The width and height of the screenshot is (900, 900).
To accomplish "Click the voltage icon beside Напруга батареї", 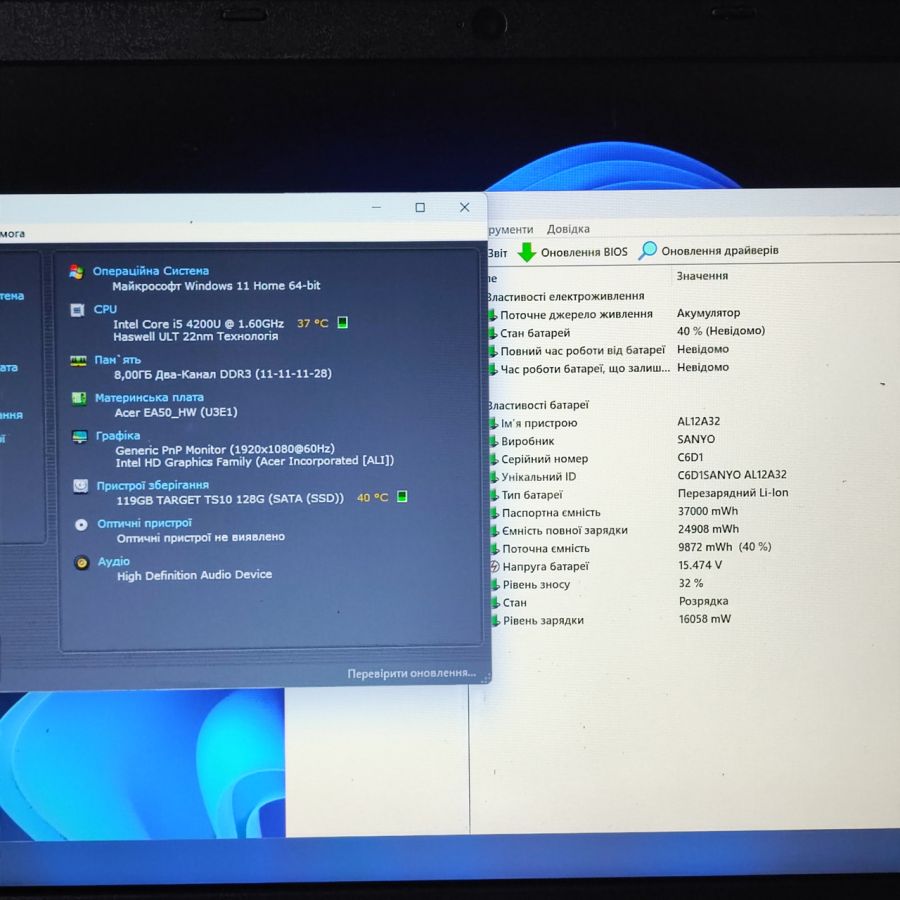I will [x=494, y=567].
